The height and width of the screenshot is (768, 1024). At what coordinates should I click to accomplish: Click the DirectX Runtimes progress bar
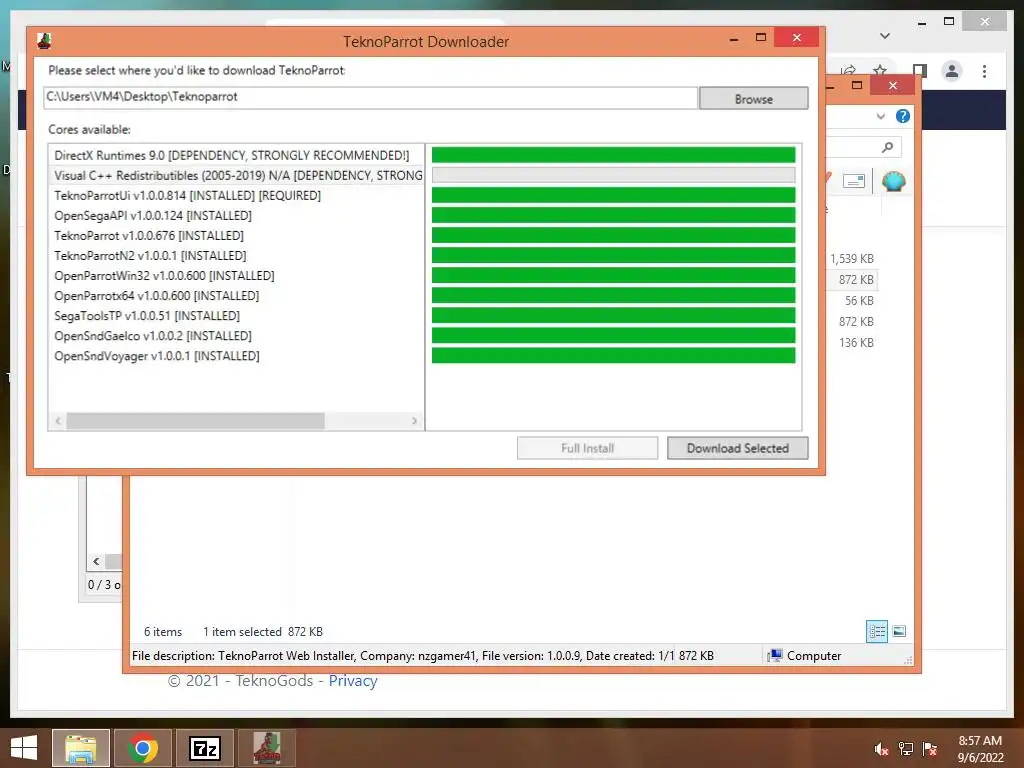pos(613,155)
